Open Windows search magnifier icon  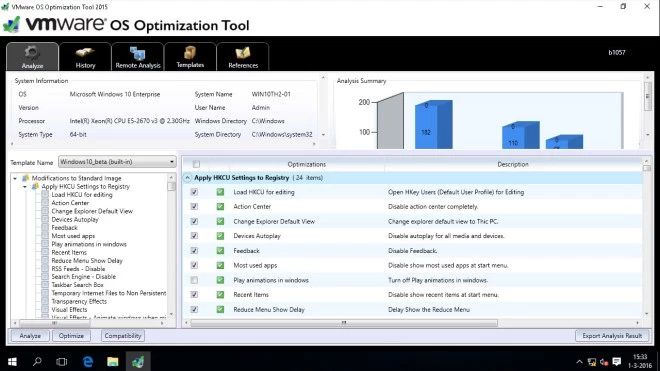pos(37,361)
